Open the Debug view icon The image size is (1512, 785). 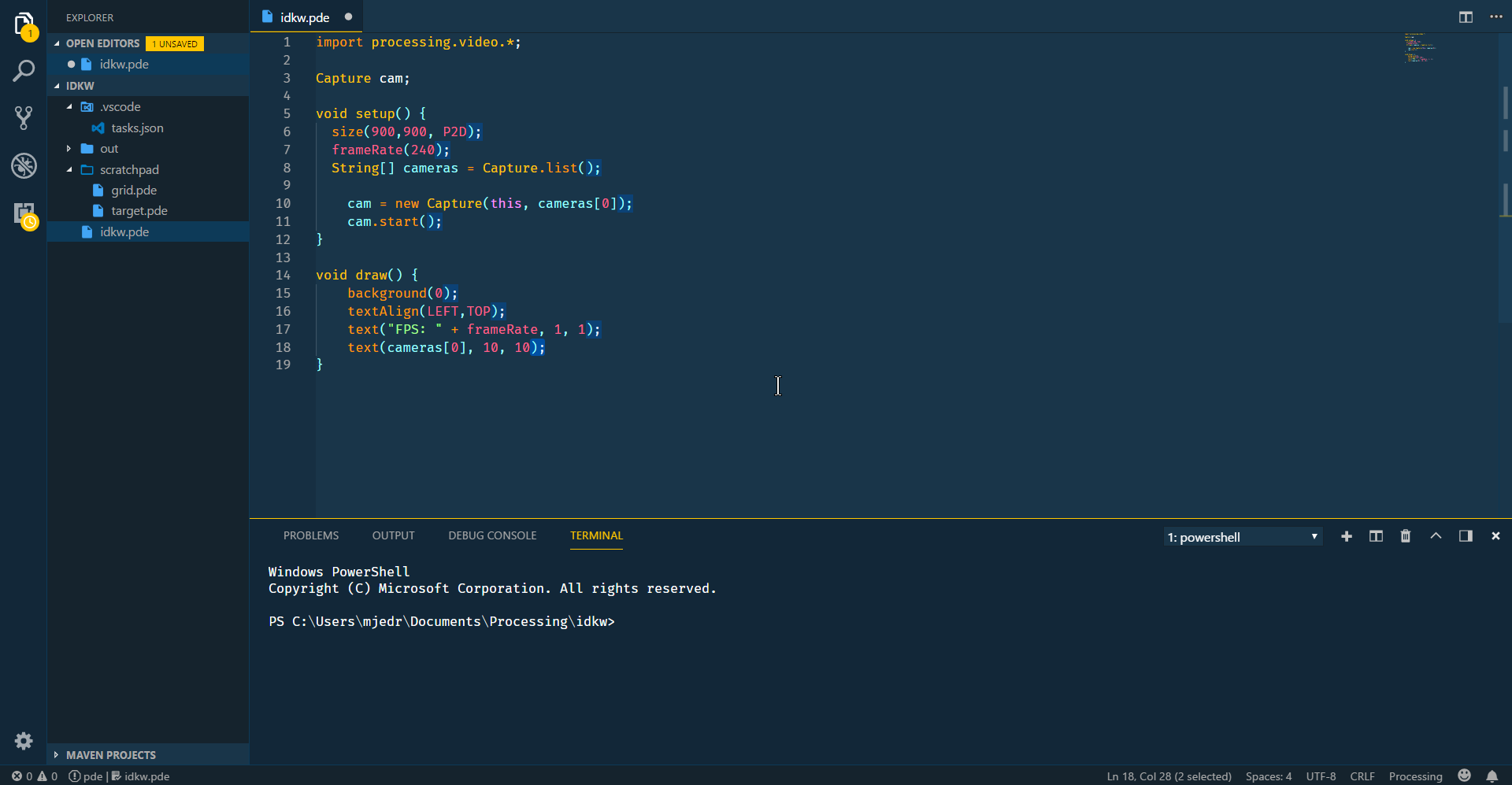24,165
